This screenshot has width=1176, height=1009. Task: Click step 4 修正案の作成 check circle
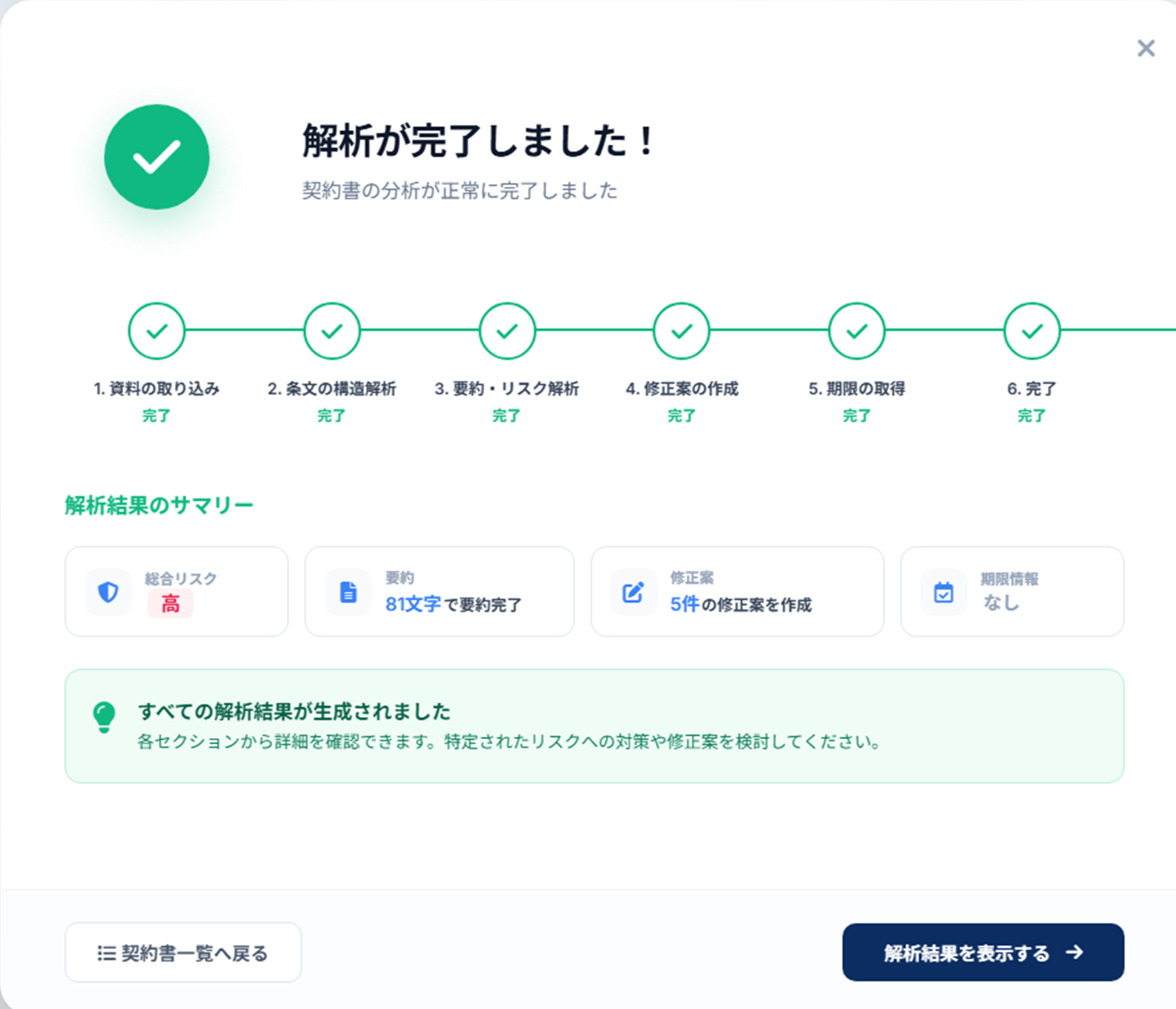682,331
